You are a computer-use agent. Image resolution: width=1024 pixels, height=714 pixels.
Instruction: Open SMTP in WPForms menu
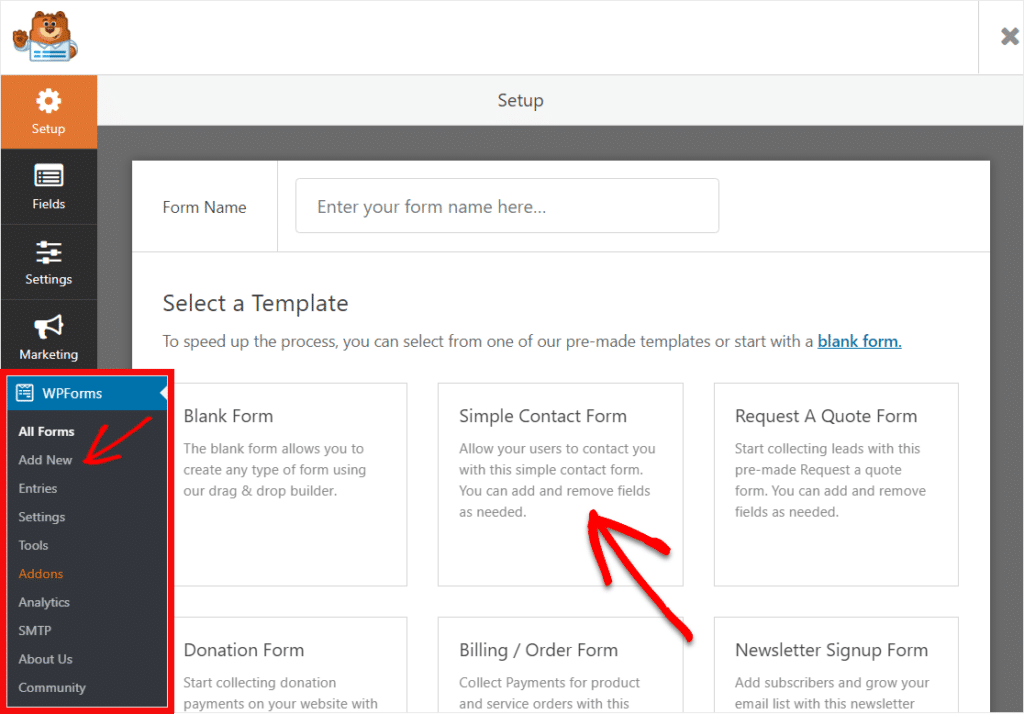click(35, 630)
